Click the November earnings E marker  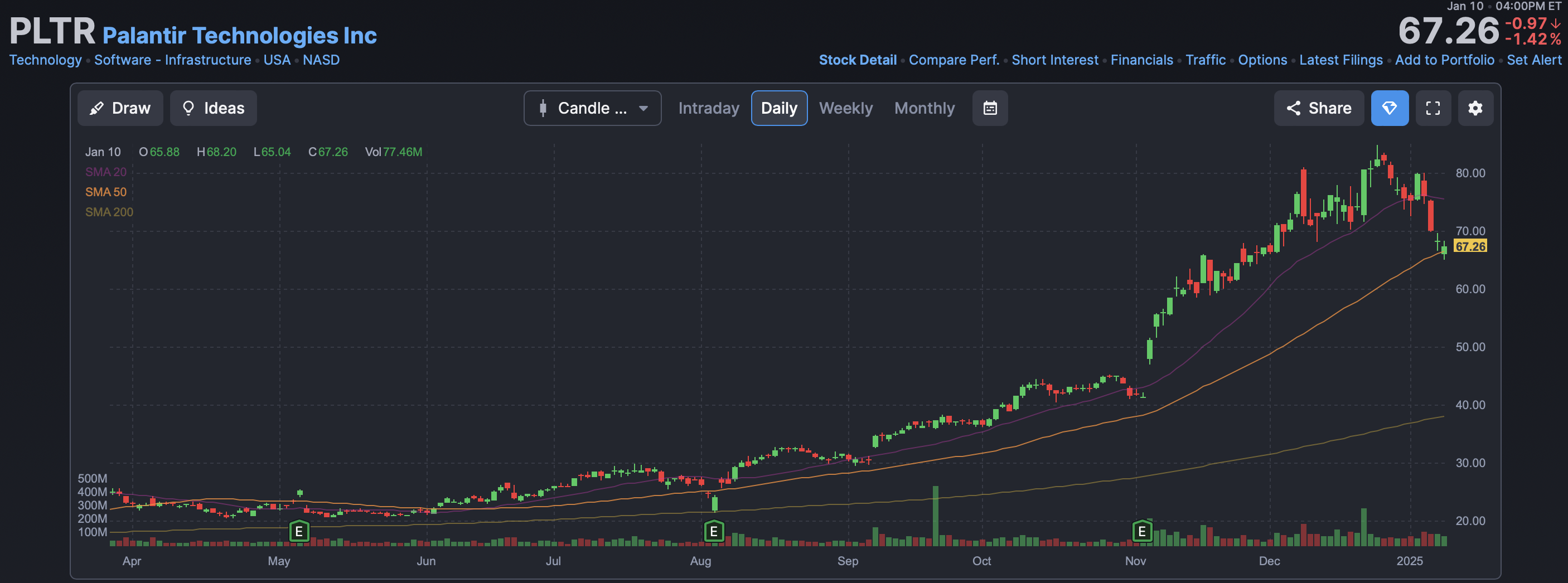[x=1141, y=531]
